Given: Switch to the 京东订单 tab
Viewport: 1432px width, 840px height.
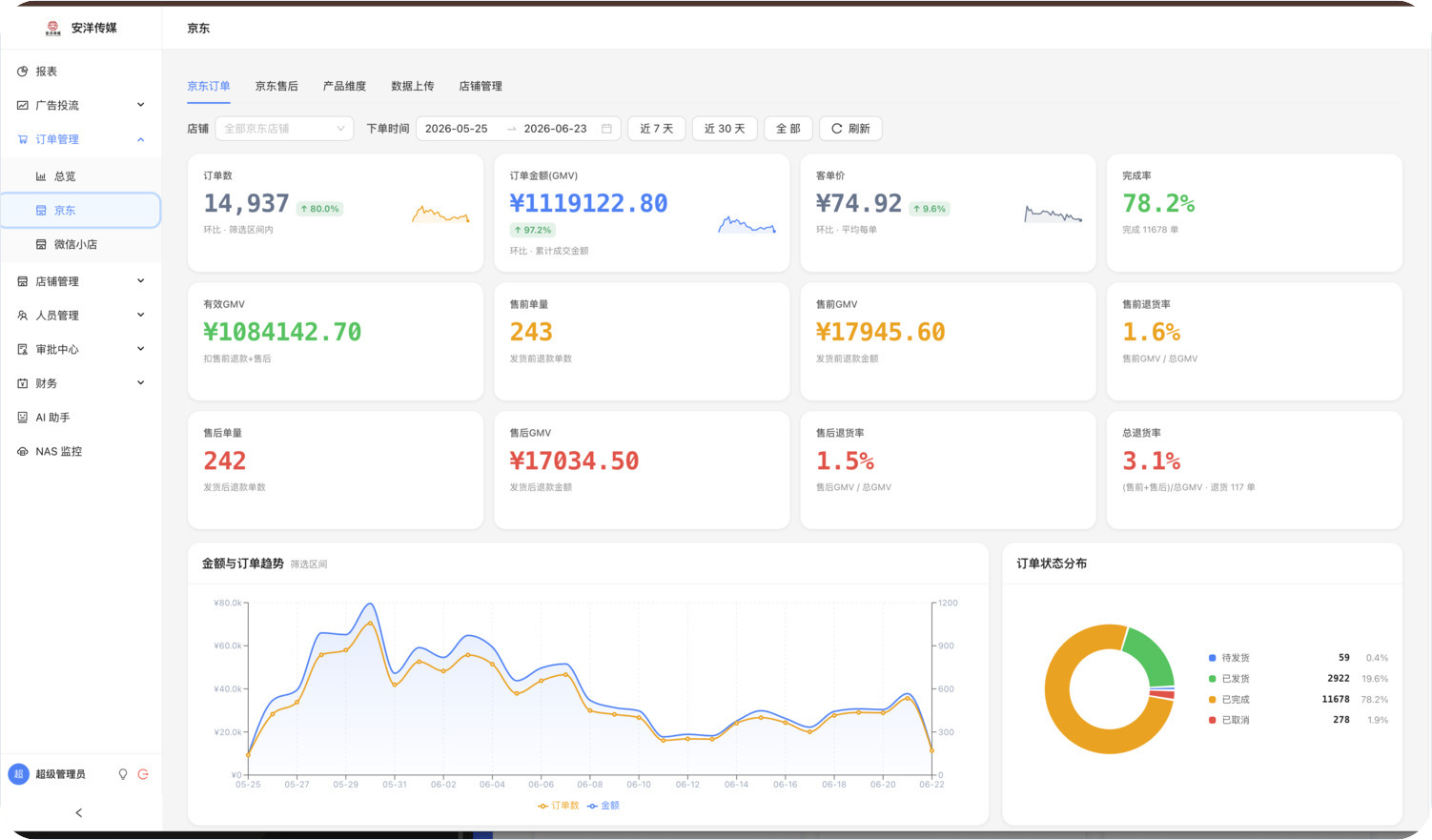Looking at the screenshot, I should [209, 86].
